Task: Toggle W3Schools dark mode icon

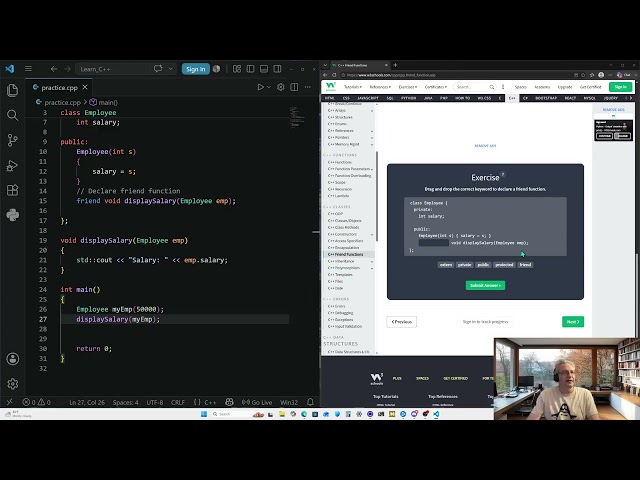Action: pos(503,87)
